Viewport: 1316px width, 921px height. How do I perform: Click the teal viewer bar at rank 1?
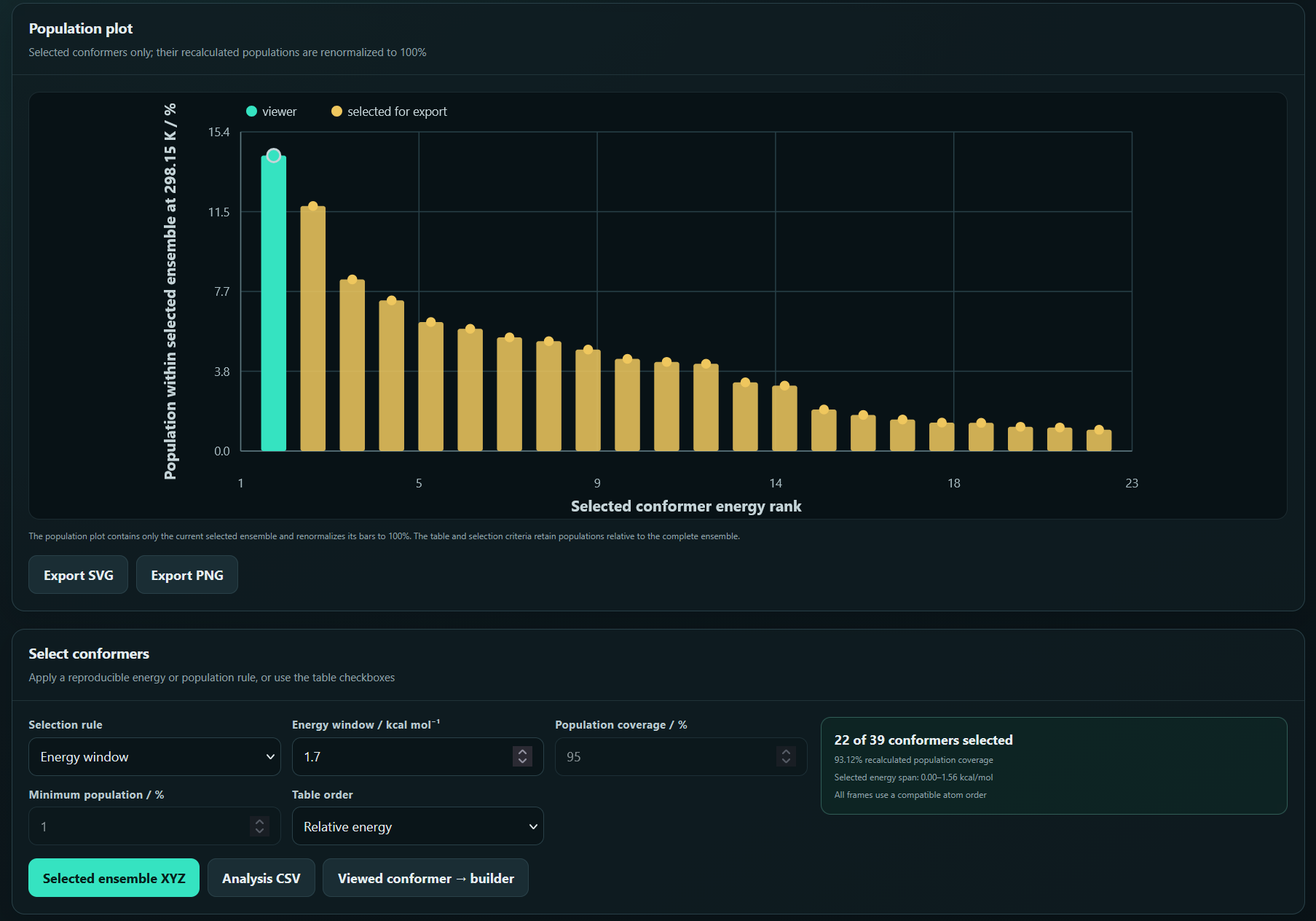point(274,303)
